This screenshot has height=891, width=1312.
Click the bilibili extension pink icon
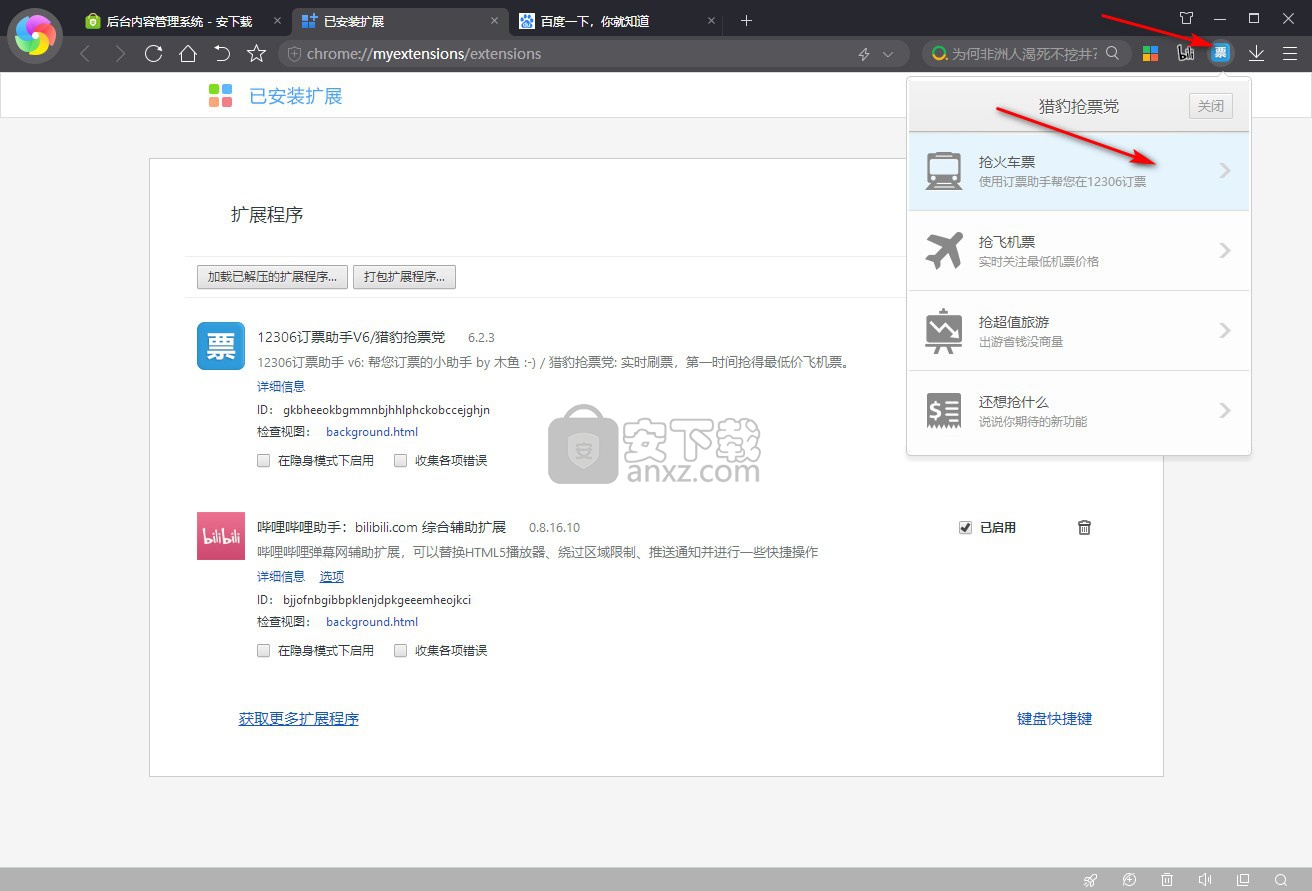point(221,536)
